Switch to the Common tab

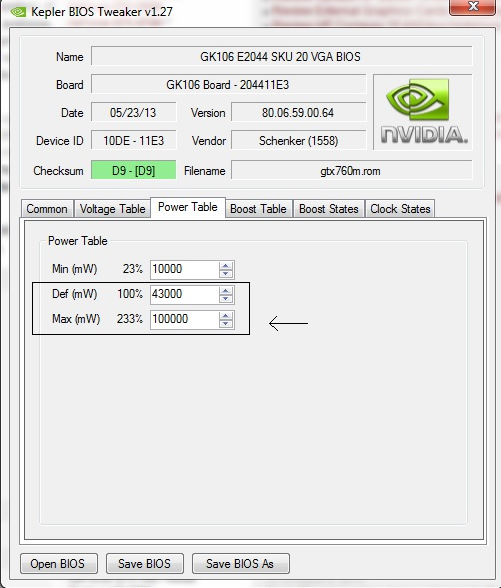(47, 208)
